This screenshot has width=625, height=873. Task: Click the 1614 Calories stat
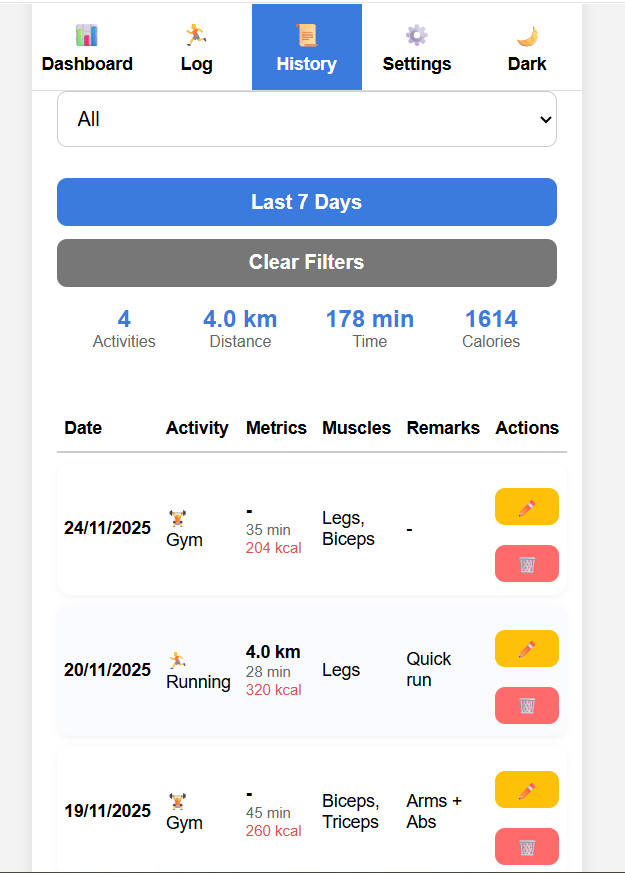490,328
